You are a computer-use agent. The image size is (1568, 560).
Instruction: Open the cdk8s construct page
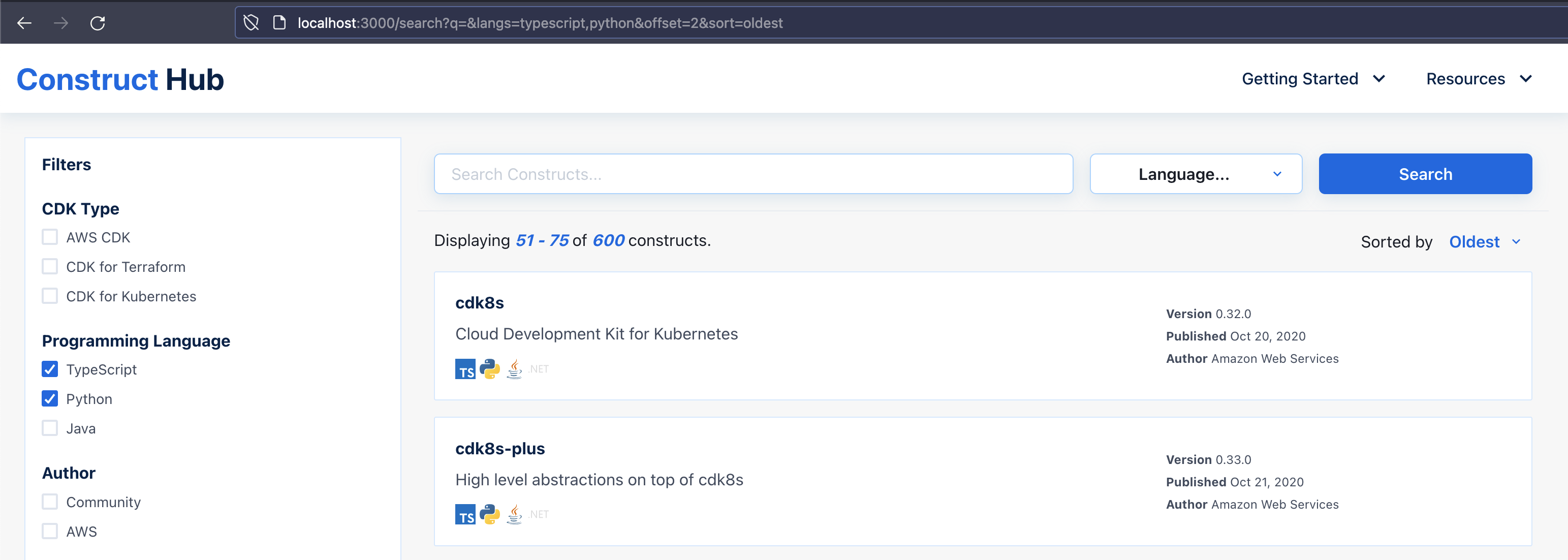pyautogui.click(x=480, y=302)
